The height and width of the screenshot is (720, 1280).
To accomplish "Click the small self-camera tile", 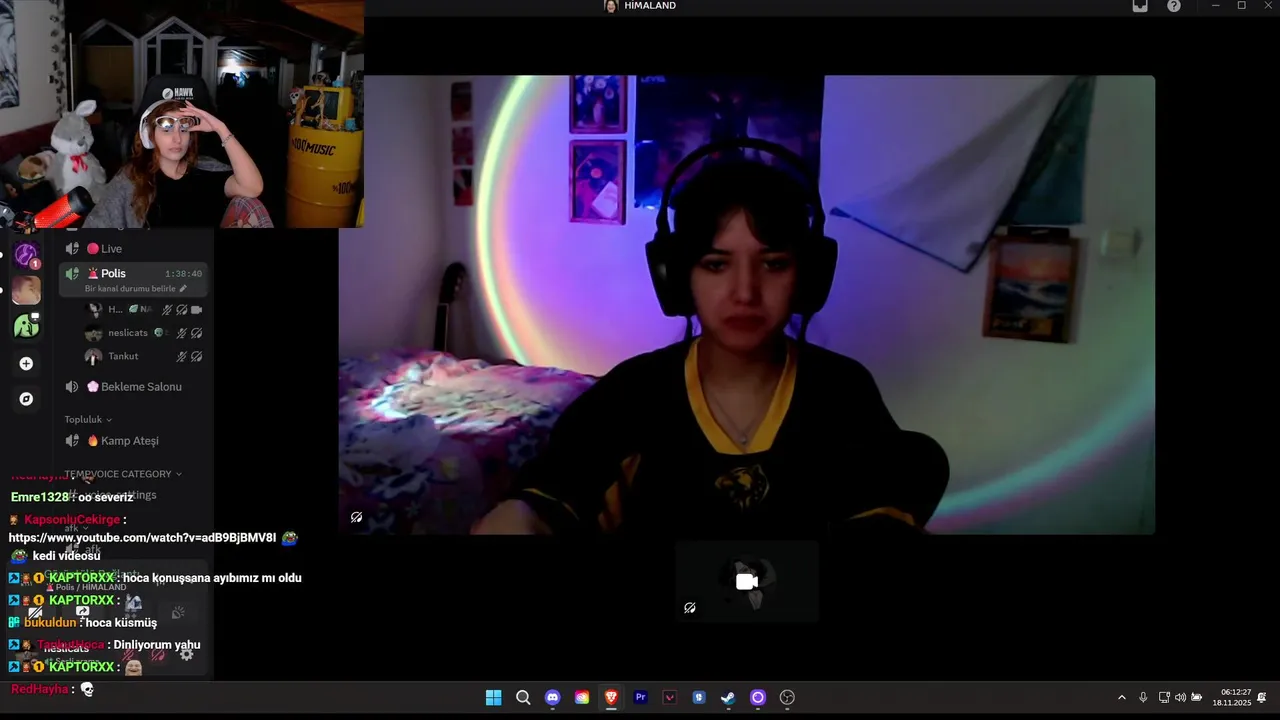I will 746,581.
